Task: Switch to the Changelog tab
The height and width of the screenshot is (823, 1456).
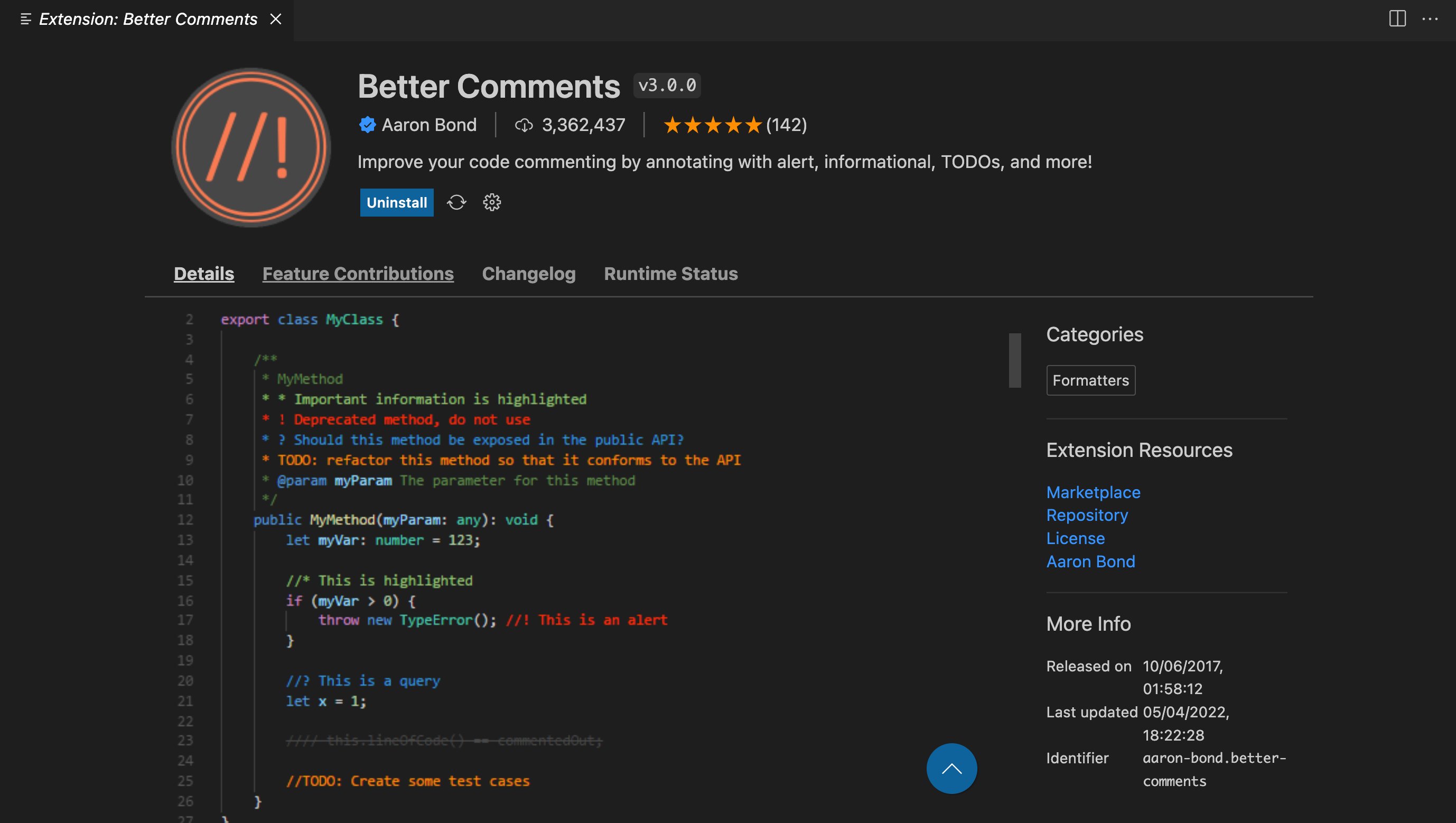Action: pyautogui.click(x=528, y=274)
